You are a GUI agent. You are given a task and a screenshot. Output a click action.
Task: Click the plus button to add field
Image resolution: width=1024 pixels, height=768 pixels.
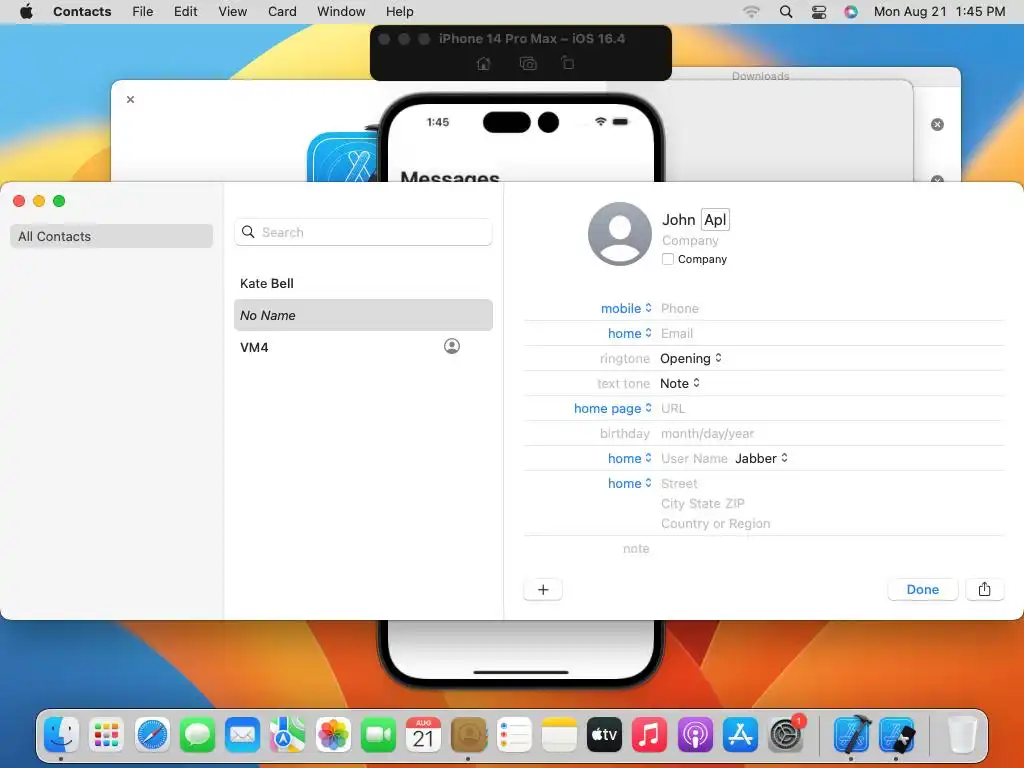pos(543,590)
